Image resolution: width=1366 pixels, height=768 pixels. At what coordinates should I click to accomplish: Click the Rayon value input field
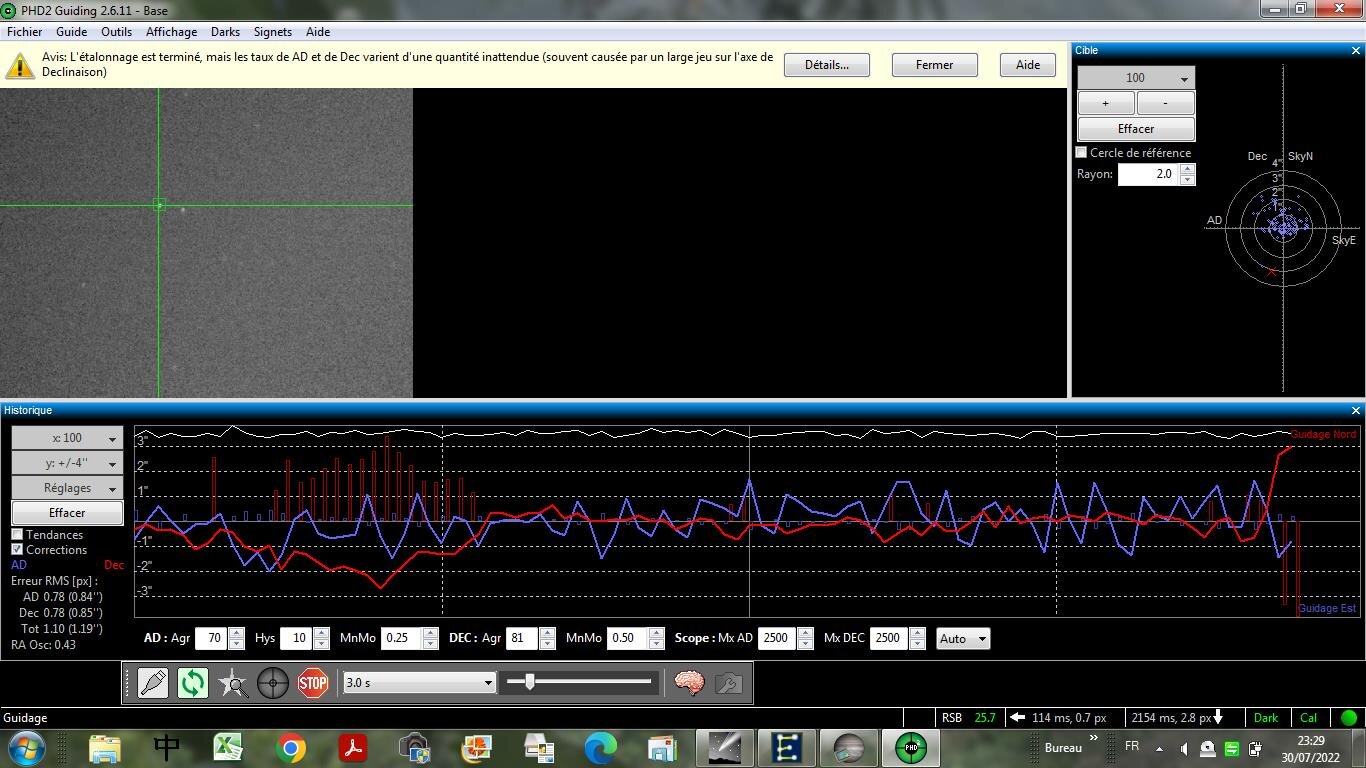point(1148,174)
